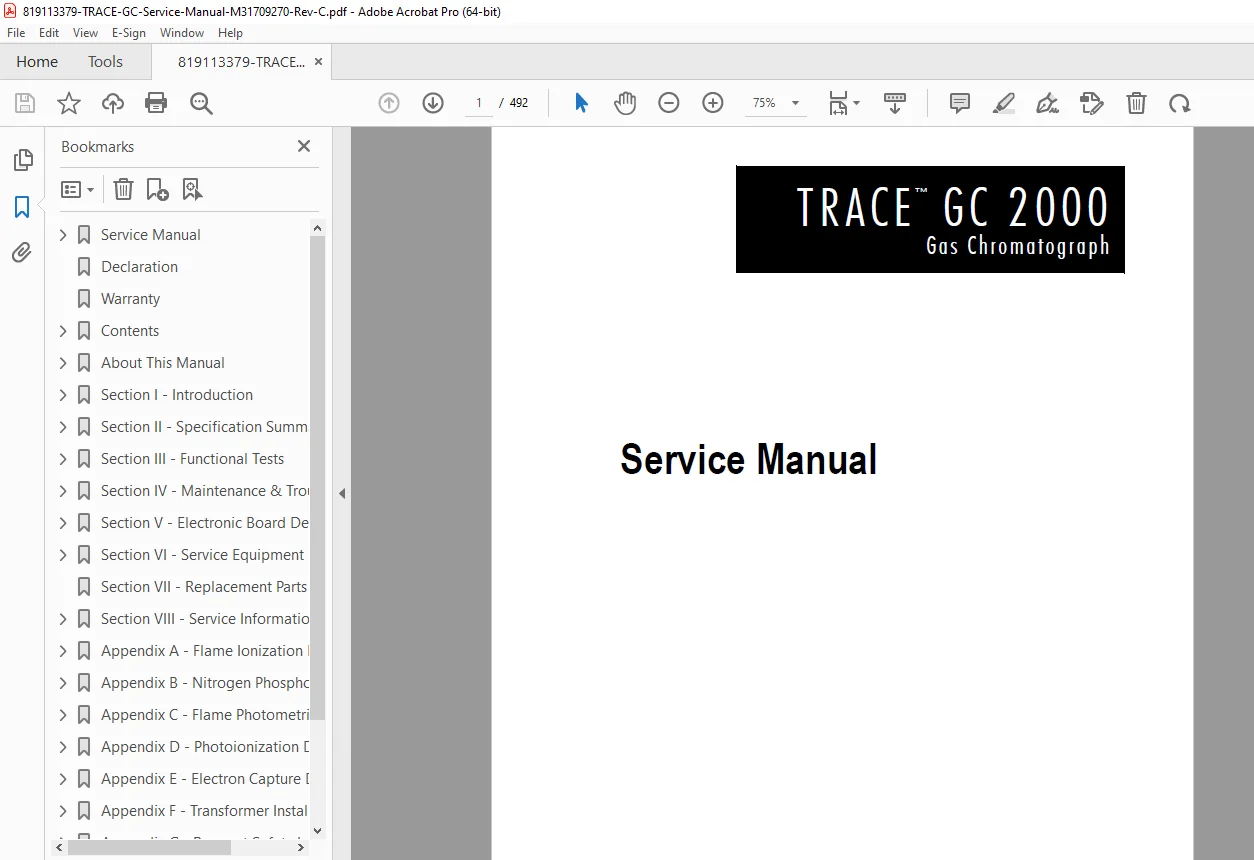Open the Help menu
Viewport: 1254px width, 860px height.
pyautogui.click(x=230, y=33)
